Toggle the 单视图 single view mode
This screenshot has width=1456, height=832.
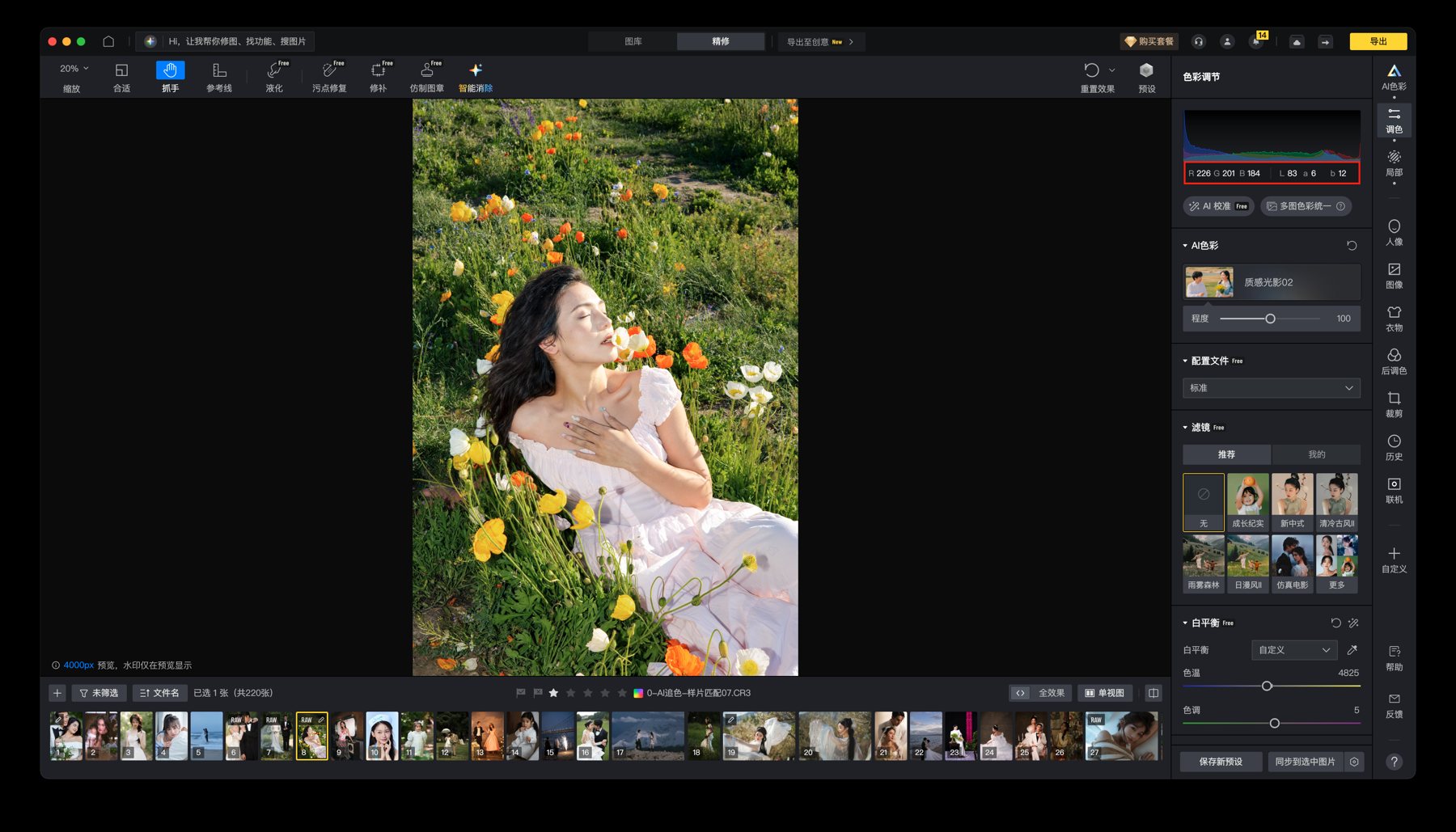[x=1104, y=693]
